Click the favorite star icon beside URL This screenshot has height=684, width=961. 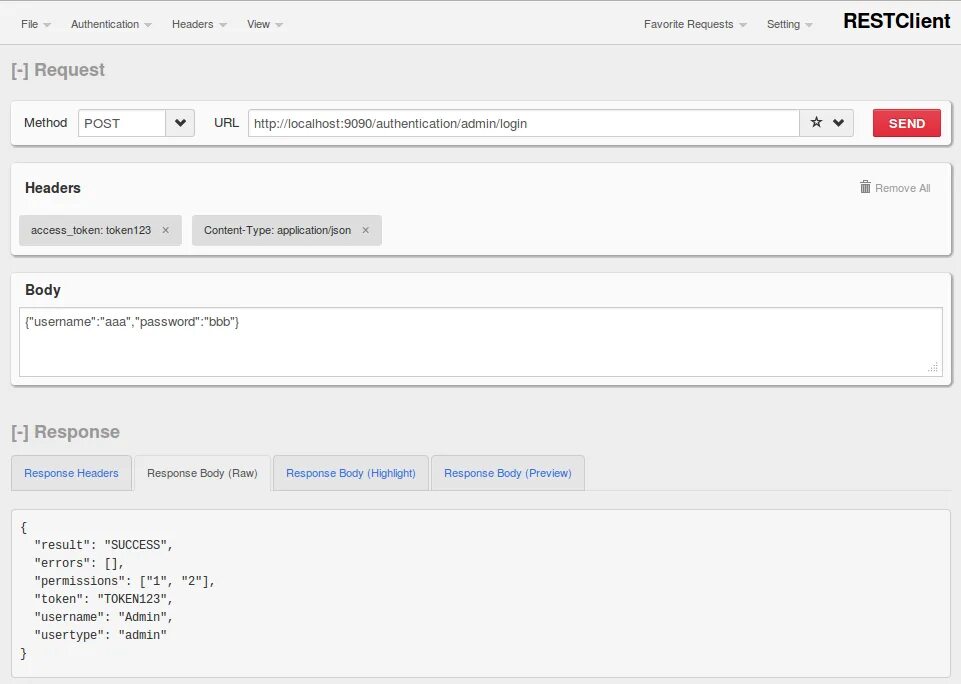coord(816,123)
